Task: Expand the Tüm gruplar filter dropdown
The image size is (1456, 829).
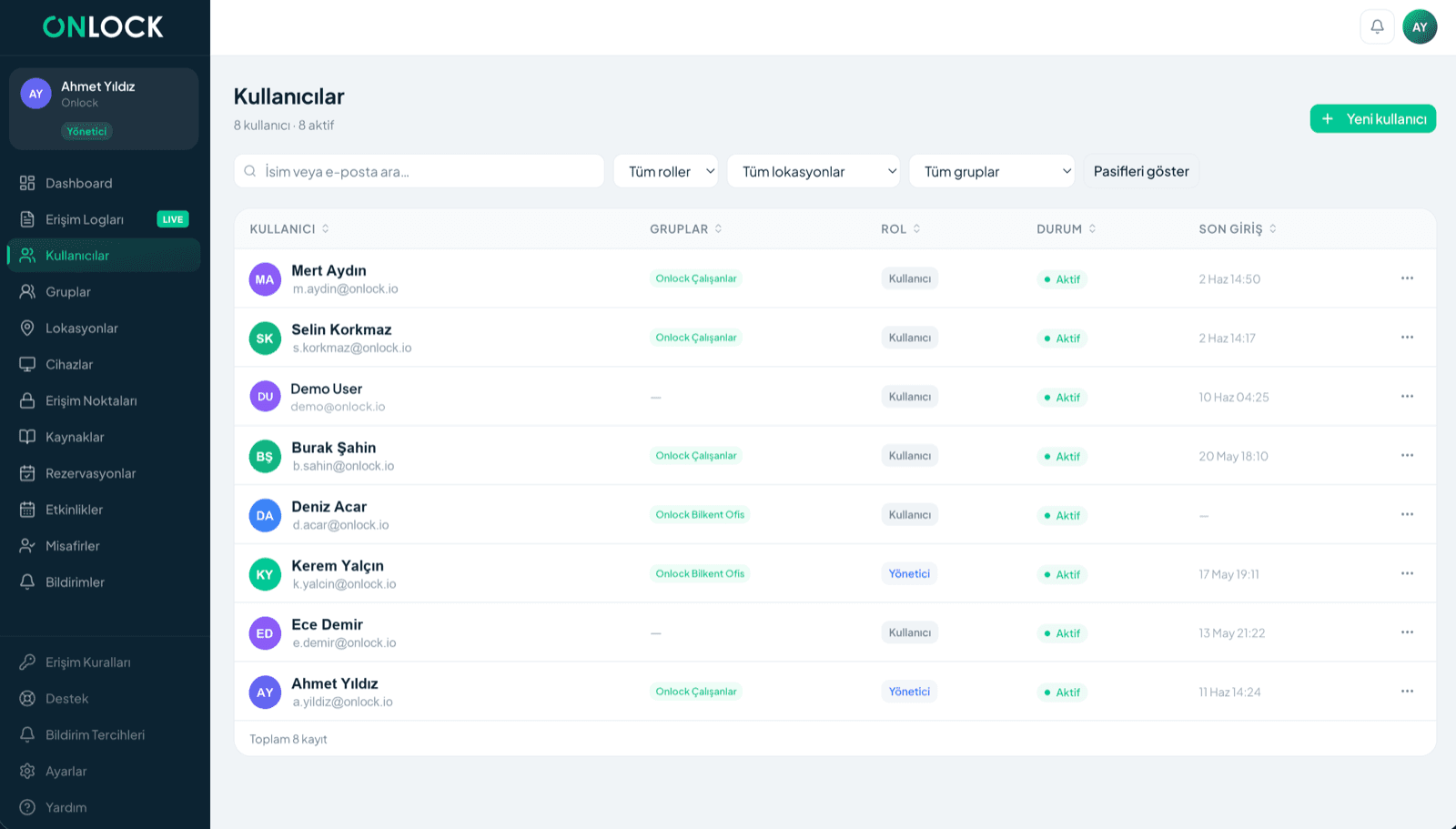Action: pyautogui.click(x=992, y=171)
